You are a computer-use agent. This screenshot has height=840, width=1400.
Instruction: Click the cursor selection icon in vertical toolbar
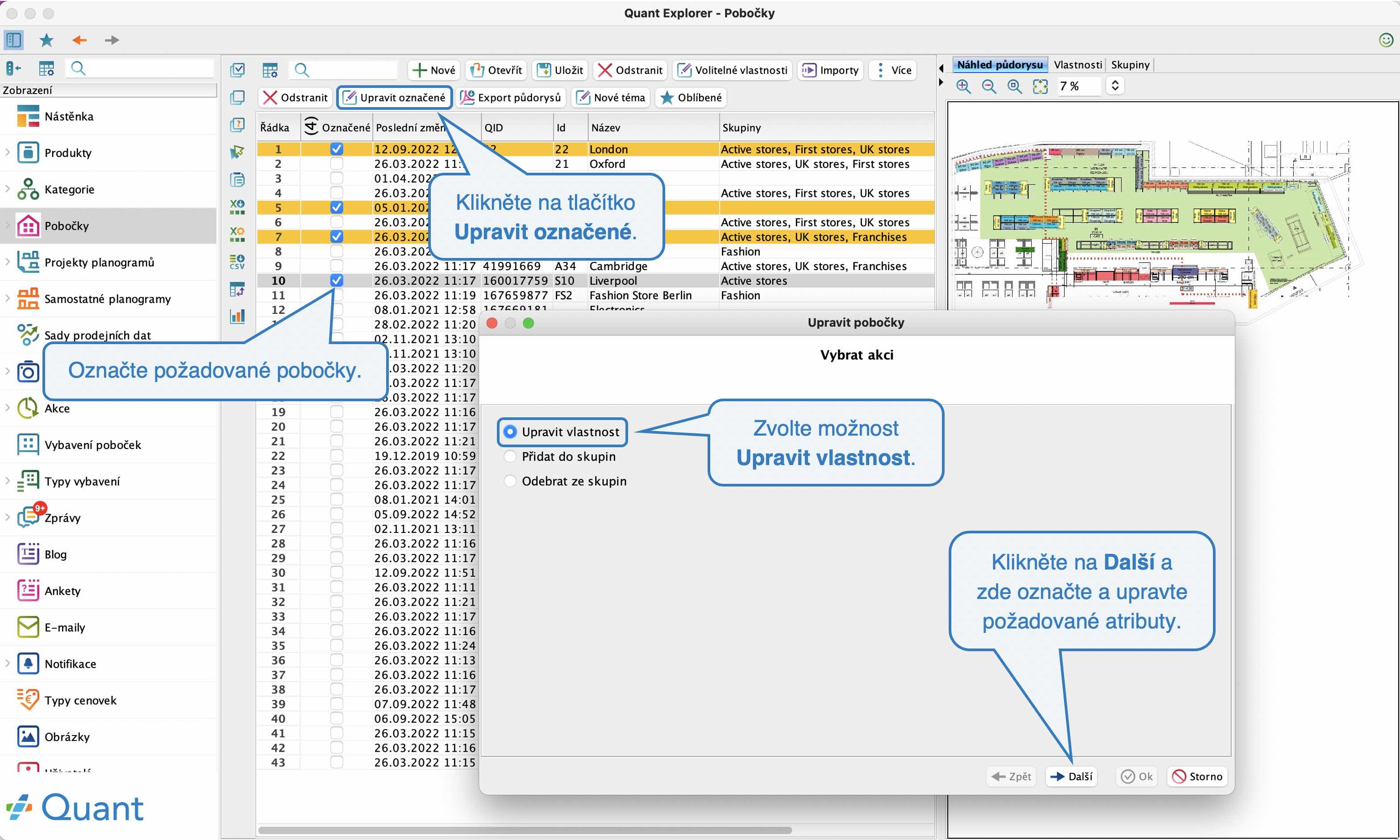click(237, 152)
